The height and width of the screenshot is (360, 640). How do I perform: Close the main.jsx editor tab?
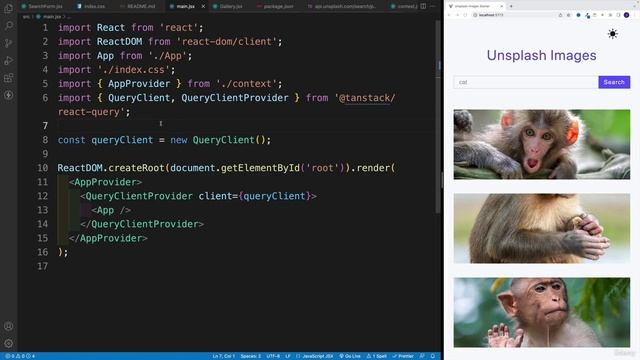[x=203, y=6]
